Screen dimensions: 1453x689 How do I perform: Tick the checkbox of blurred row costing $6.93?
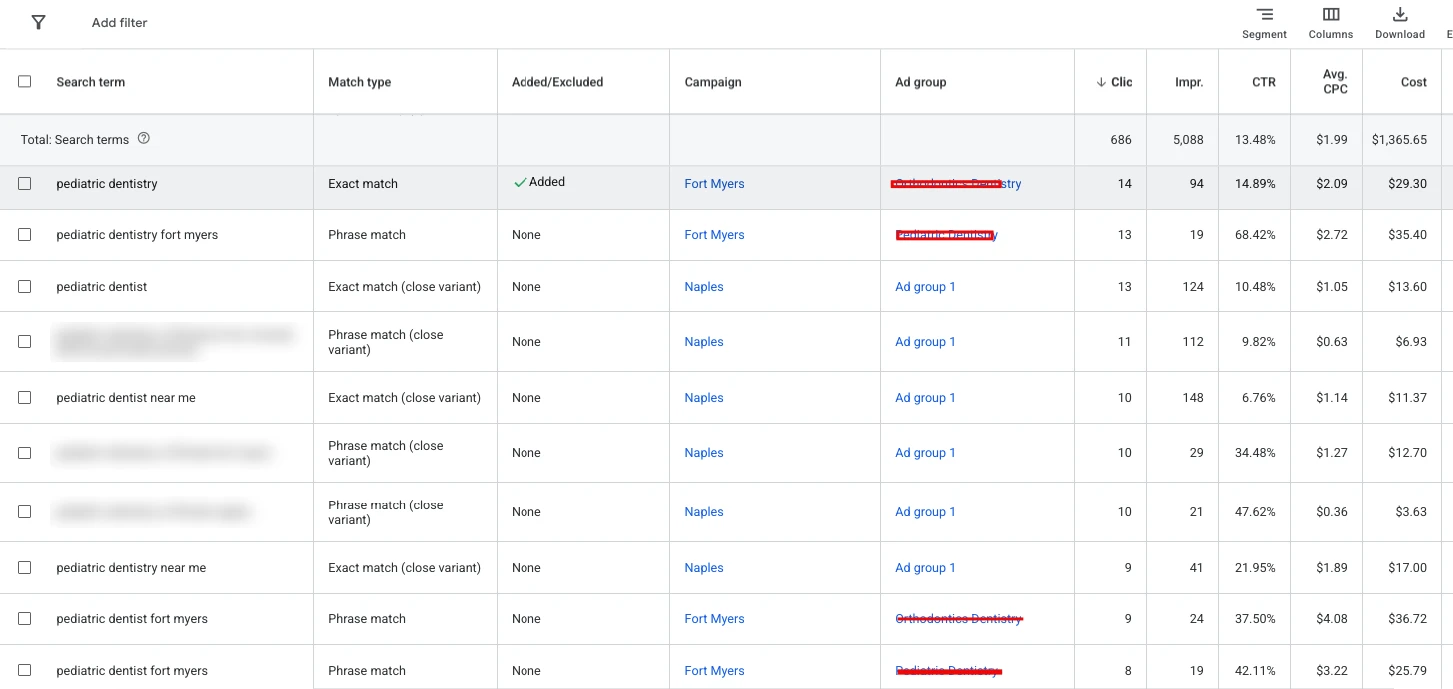click(x=25, y=342)
